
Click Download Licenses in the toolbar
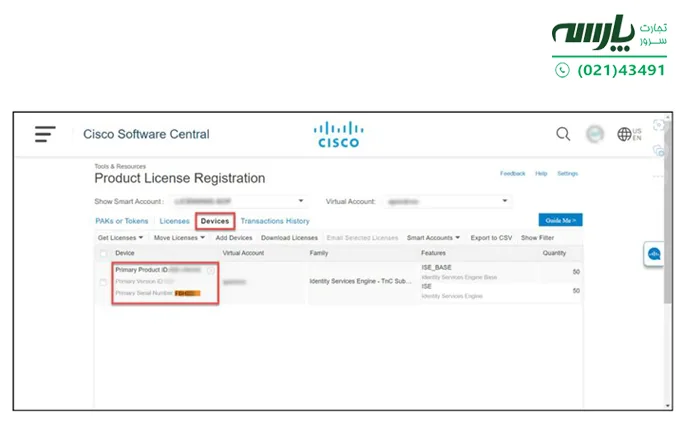click(x=289, y=238)
